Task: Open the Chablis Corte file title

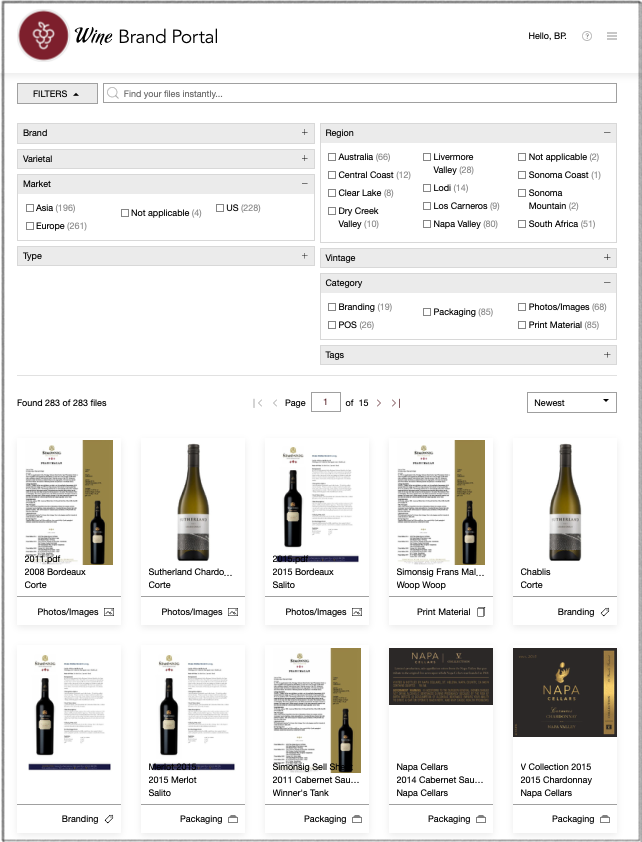Action: pyautogui.click(x=535, y=572)
